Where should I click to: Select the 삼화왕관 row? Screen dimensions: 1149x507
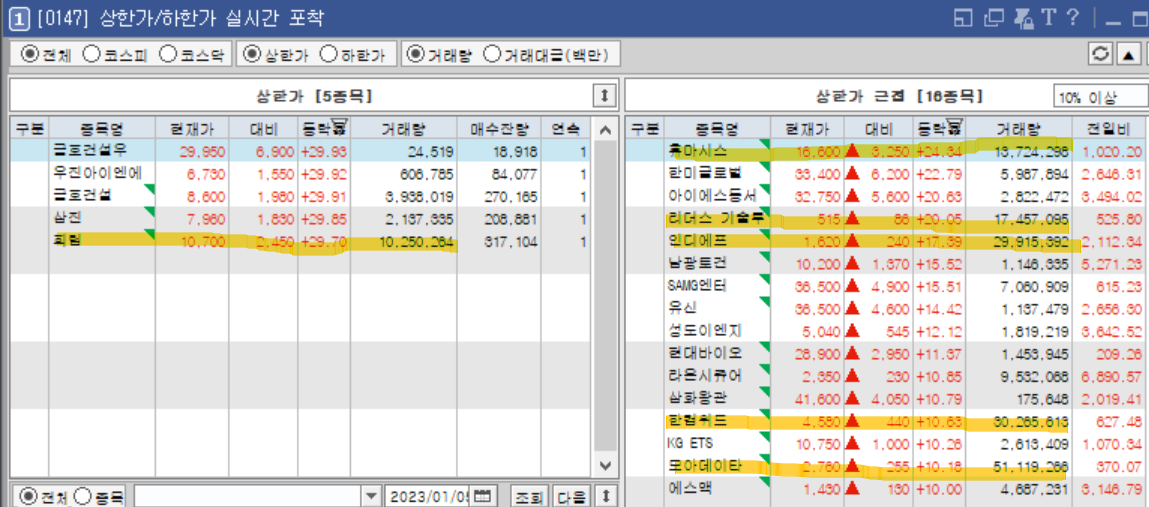click(887, 399)
